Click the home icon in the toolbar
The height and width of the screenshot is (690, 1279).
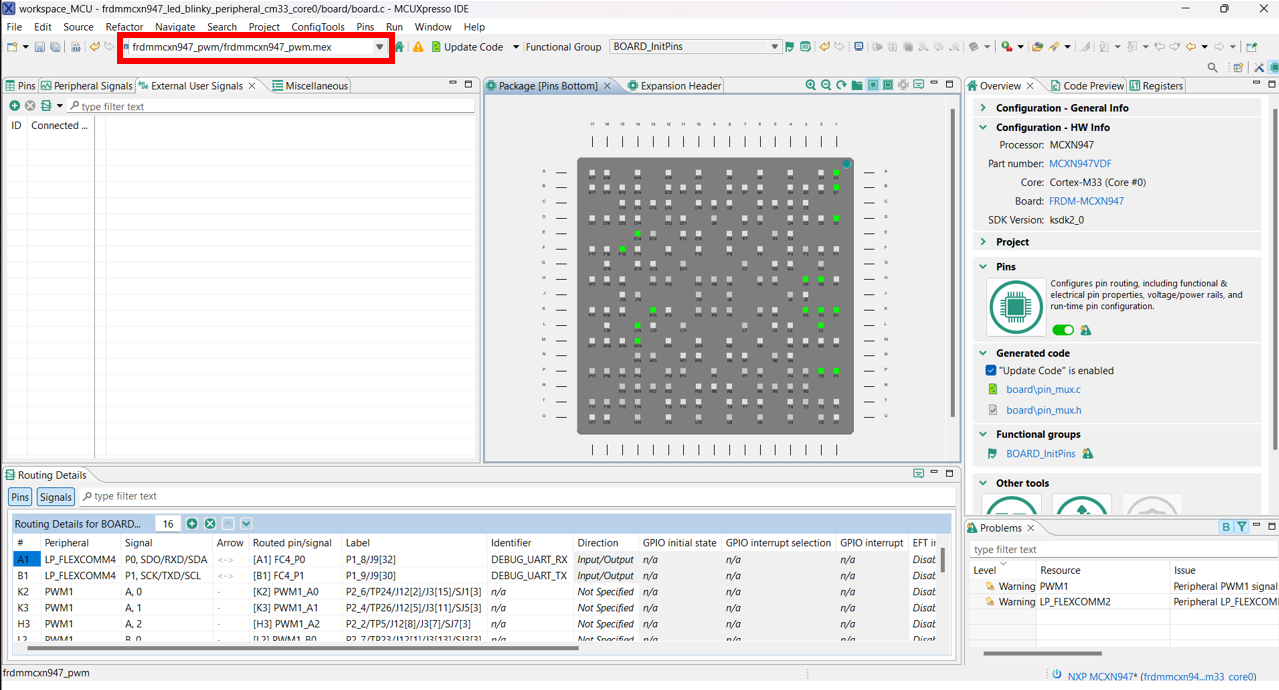coord(400,47)
